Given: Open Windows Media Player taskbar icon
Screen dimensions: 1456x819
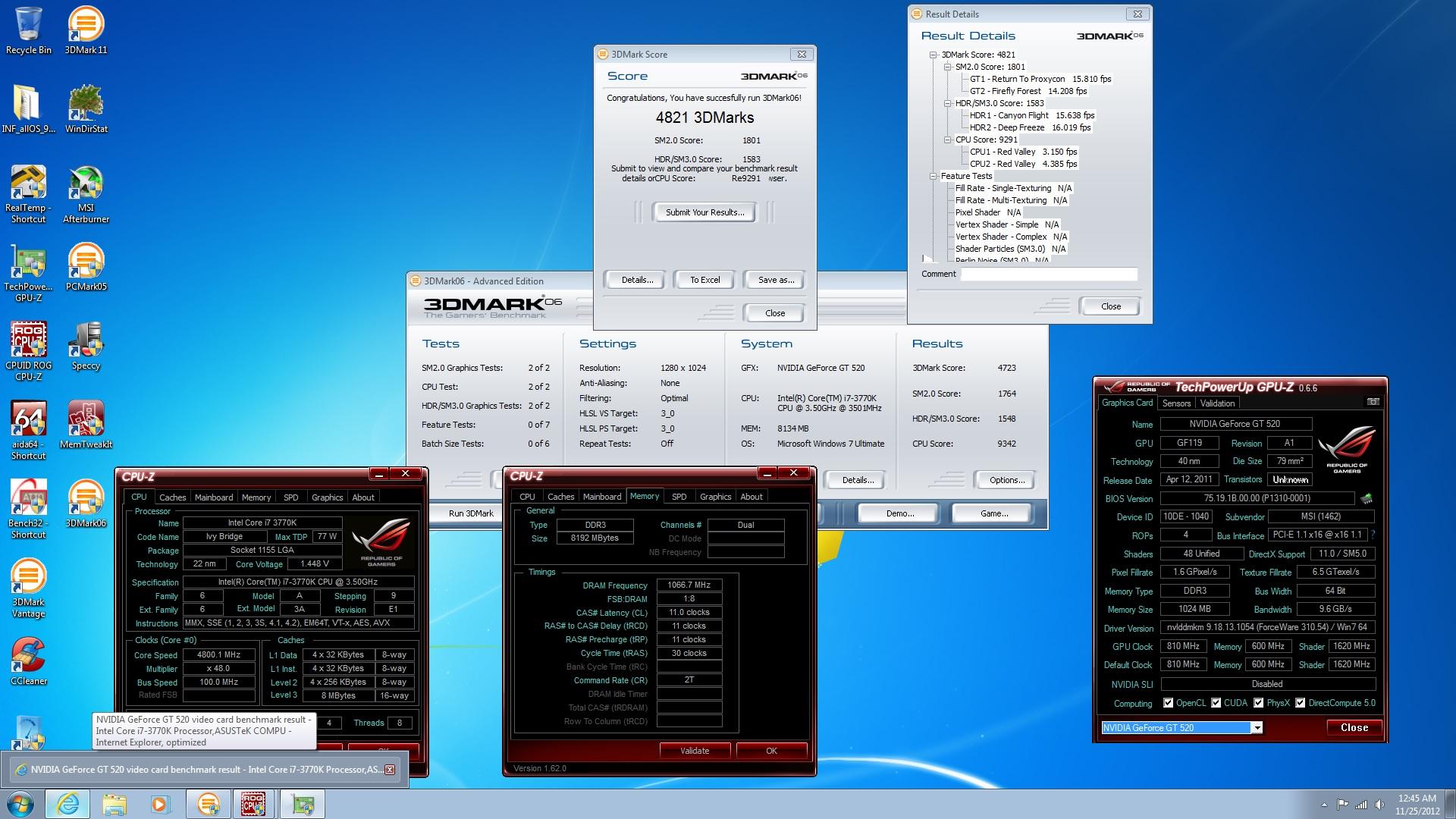Looking at the screenshot, I should [x=160, y=804].
